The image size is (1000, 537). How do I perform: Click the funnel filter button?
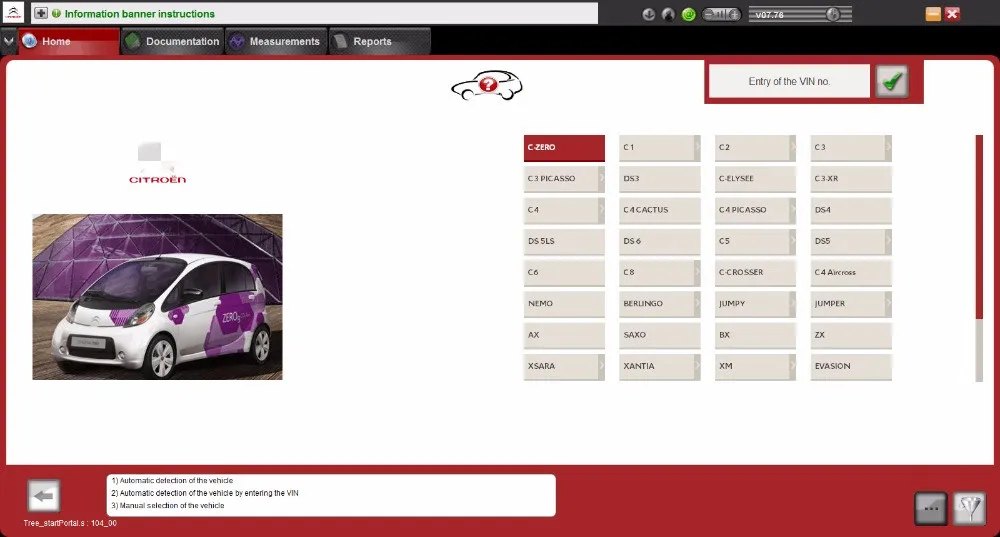pyautogui.click(x=969, y=508)
